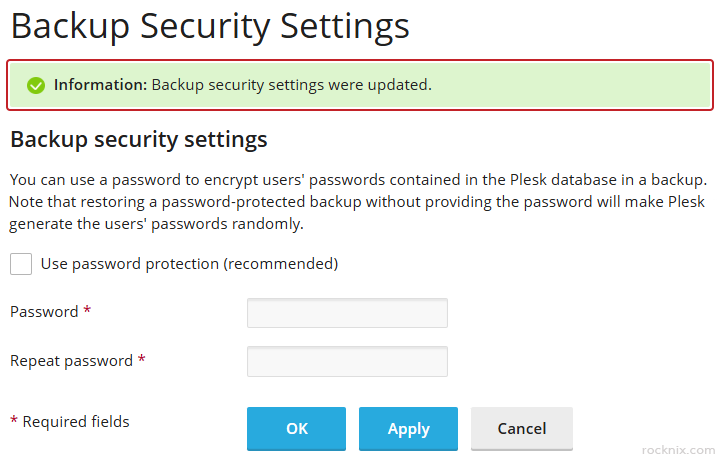This screenshot has width=720, height=458.
Task: Click the Plesk database description paragraph
Action: [358, 202]
